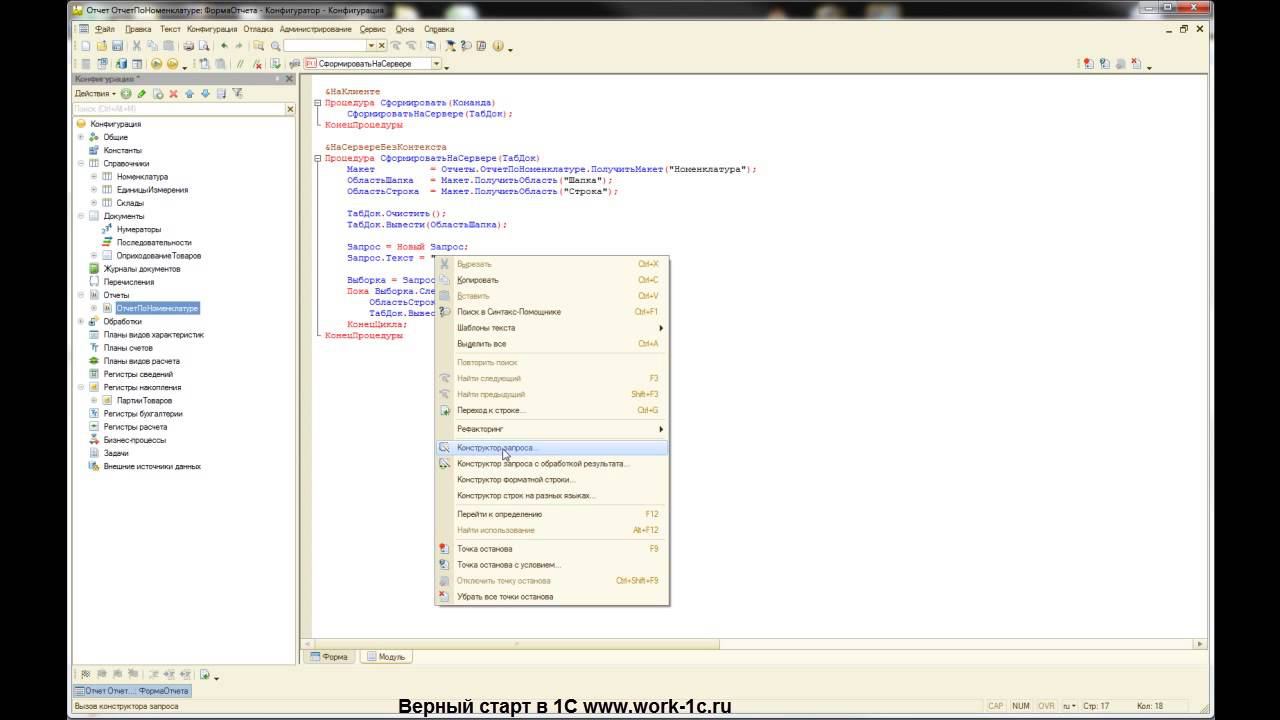Click the yellow info icon in top toolbar
Image resolution: width=1280 pixels, height=720 pixels.
tap(498, 46)
